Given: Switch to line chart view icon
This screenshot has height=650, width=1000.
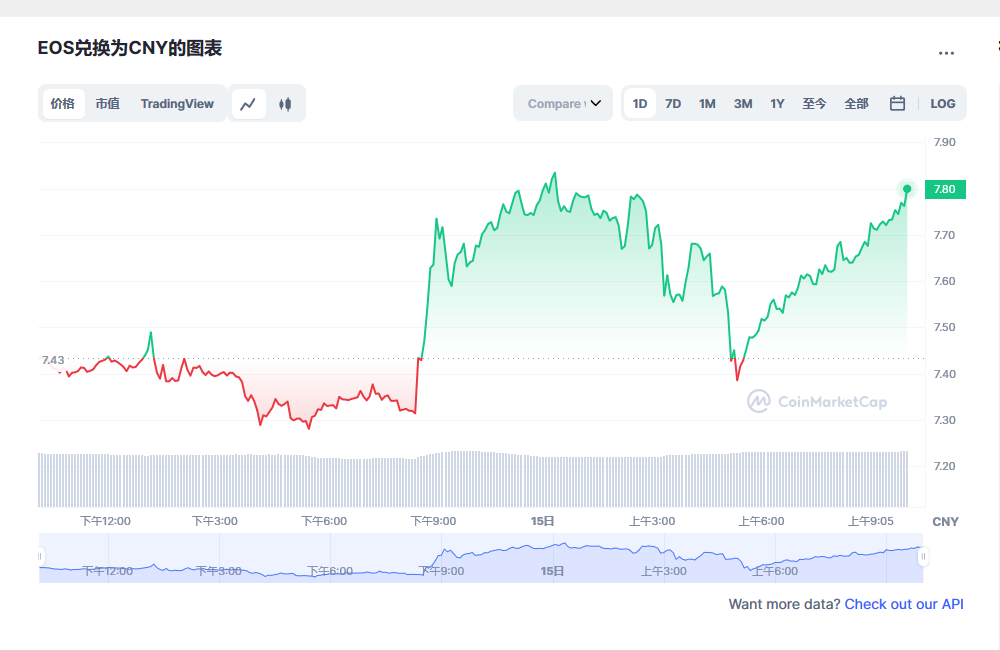Looking at the screenshot, I should coord(249,104).
